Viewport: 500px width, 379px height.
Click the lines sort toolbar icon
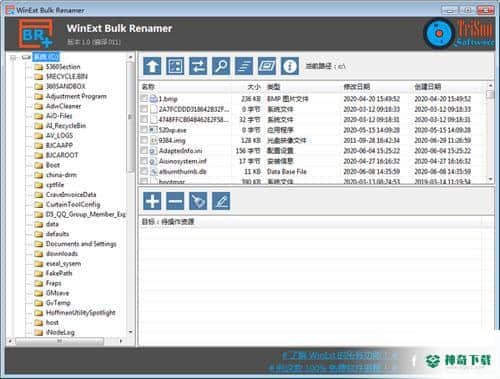tap(244, 66)
